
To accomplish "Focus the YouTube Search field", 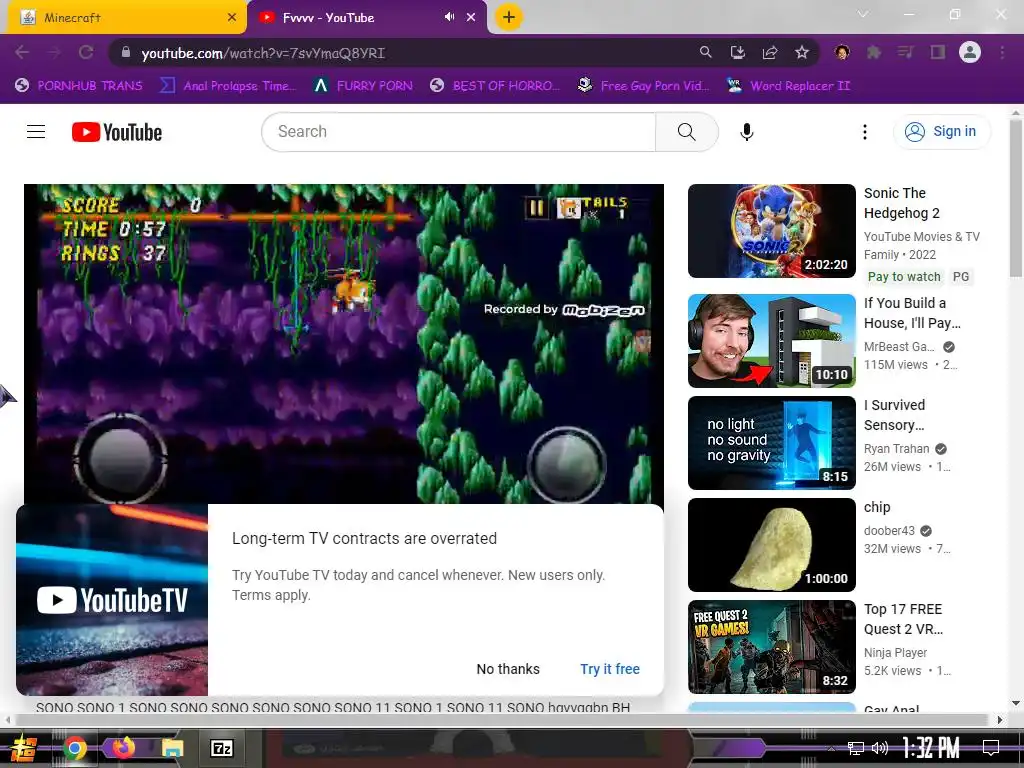I will (x=458, y=132).
